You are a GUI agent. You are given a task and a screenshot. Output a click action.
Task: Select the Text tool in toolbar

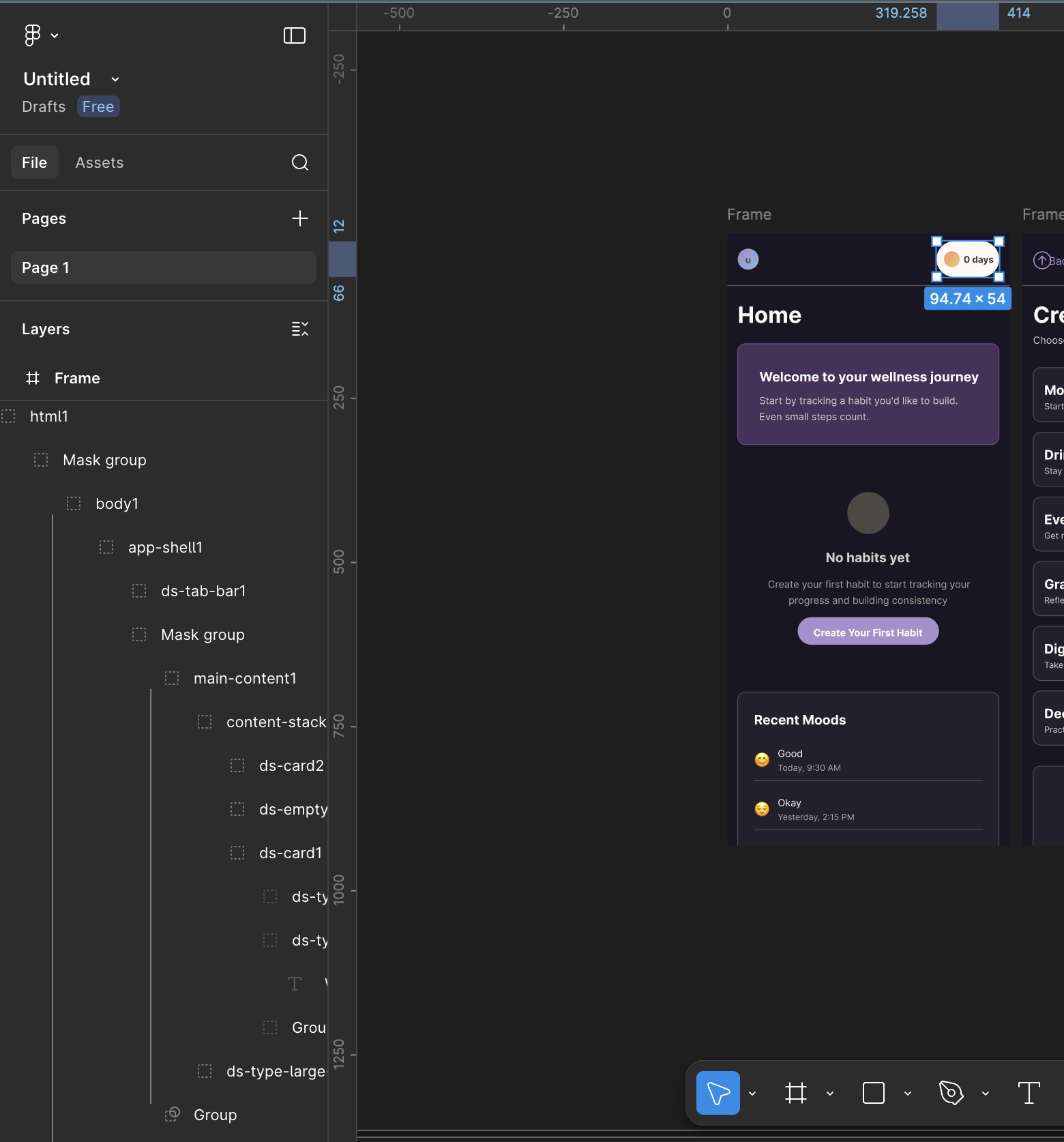click(x=1029, y=1093)
